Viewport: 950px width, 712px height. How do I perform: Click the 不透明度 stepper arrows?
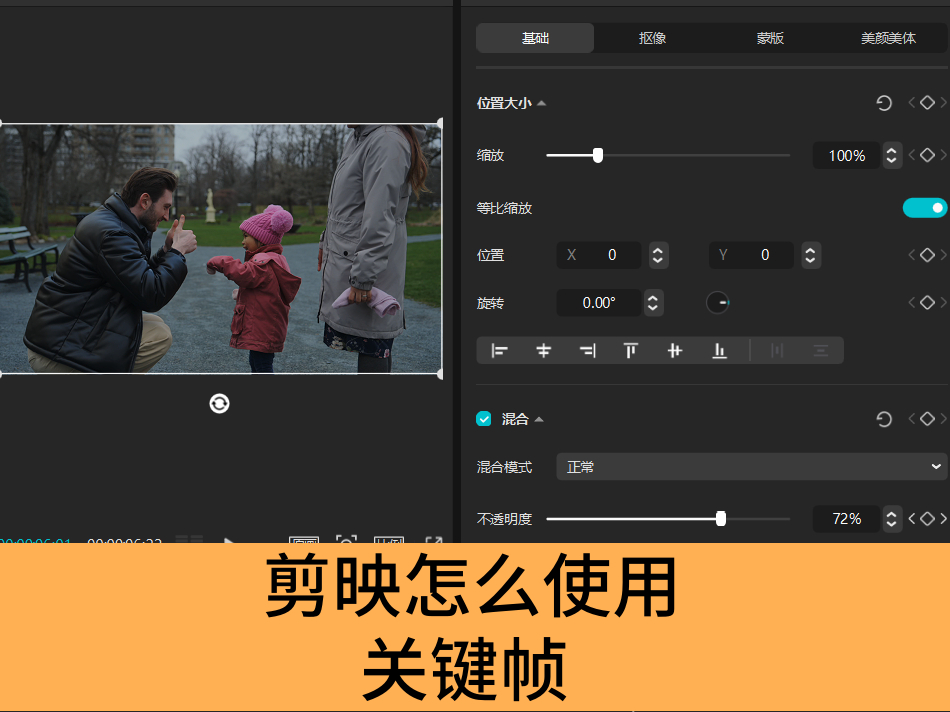pos(891,519)
